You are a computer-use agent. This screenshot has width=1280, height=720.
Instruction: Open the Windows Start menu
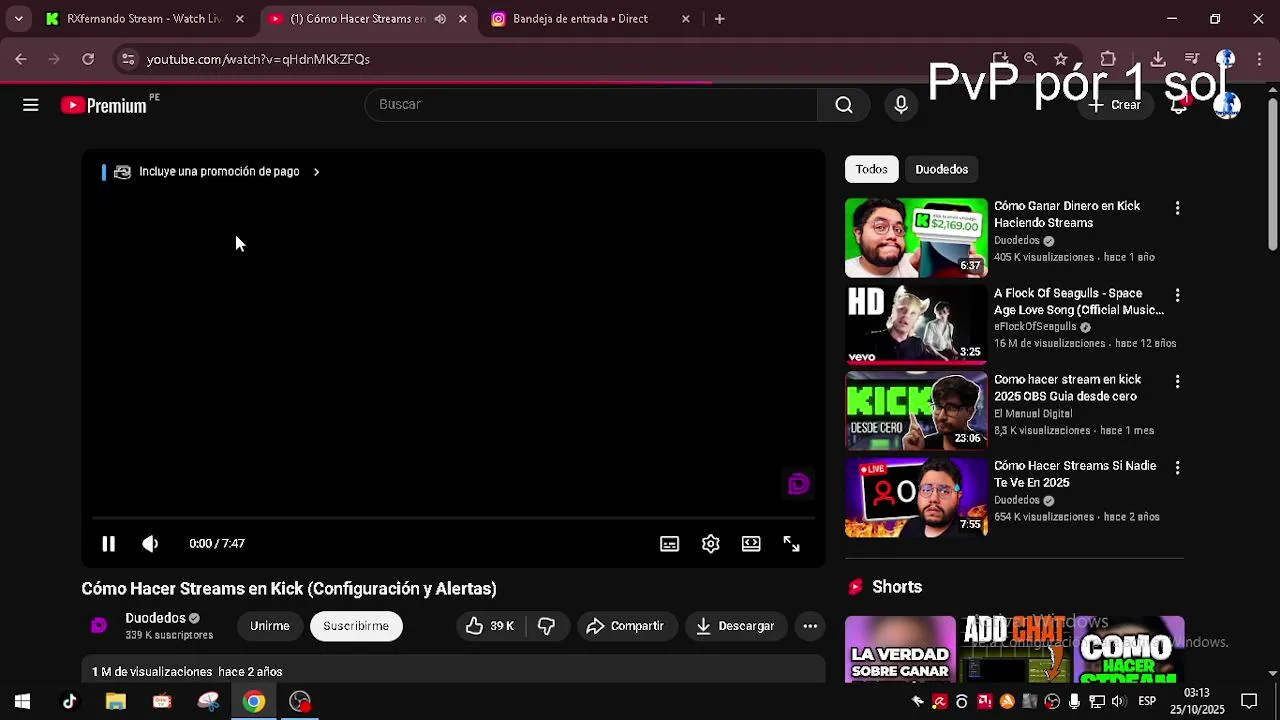[22, 702]
